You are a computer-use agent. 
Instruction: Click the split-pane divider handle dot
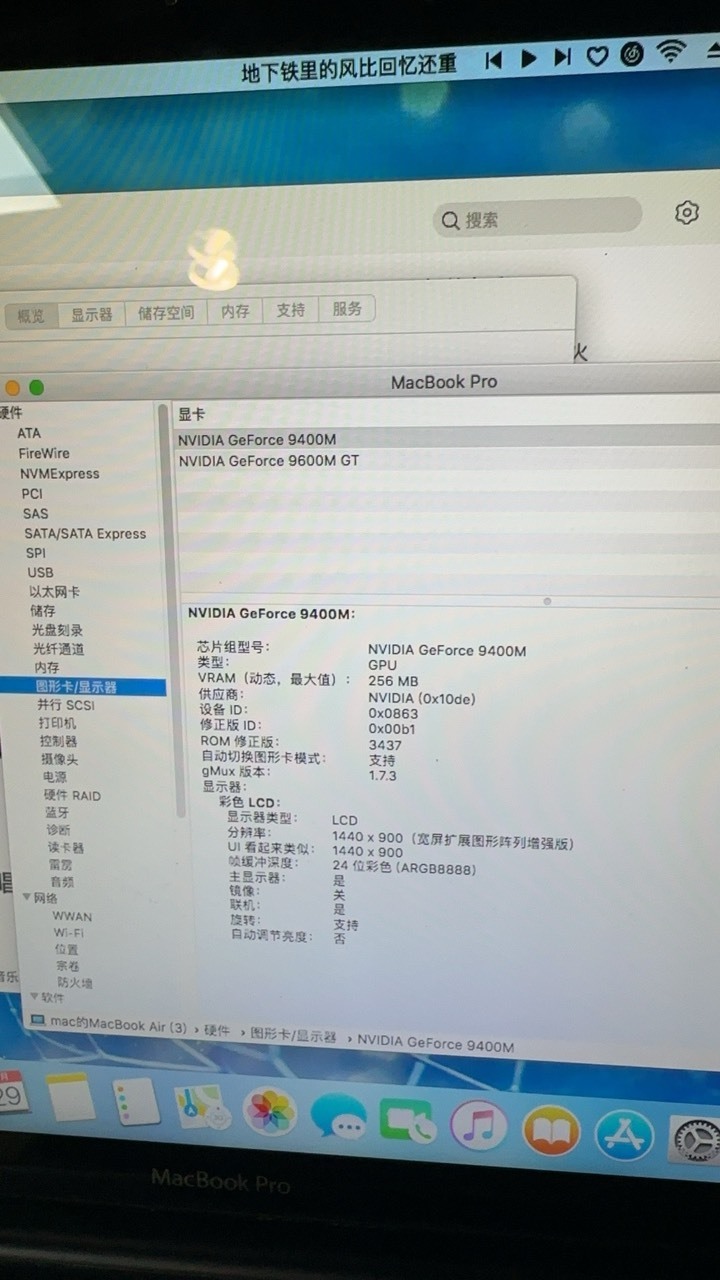tap(547, 601)
